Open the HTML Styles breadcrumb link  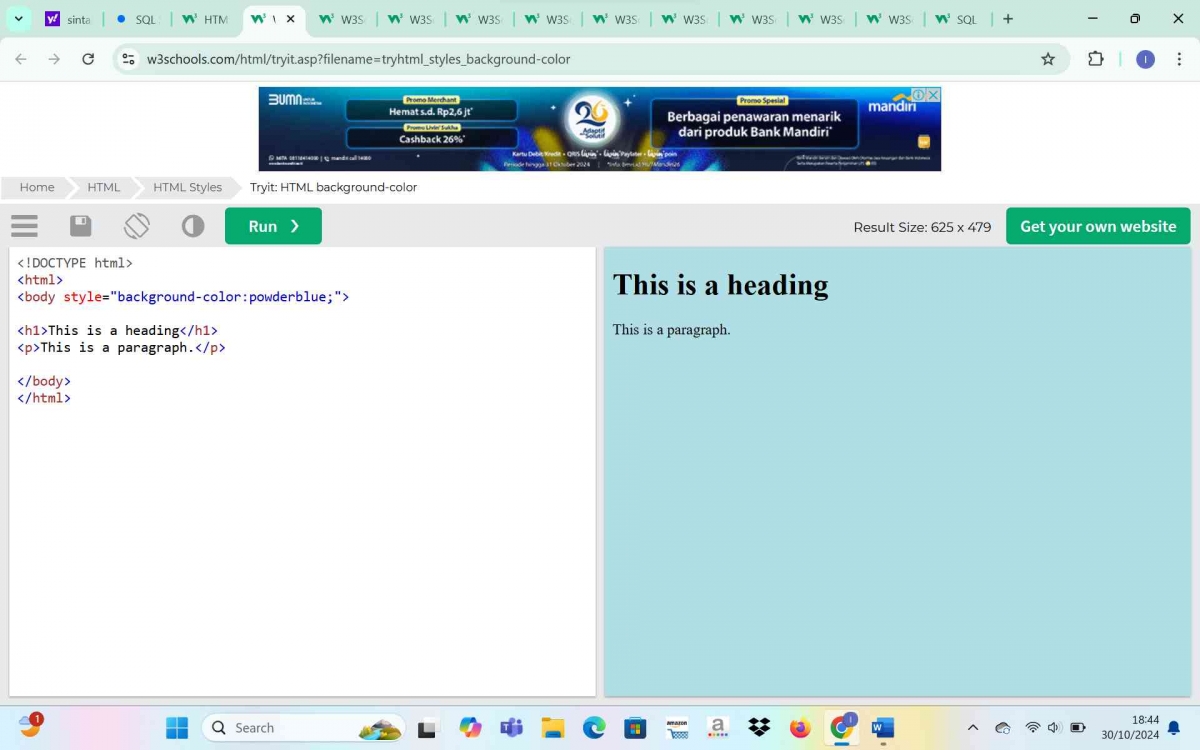point(187,187)
